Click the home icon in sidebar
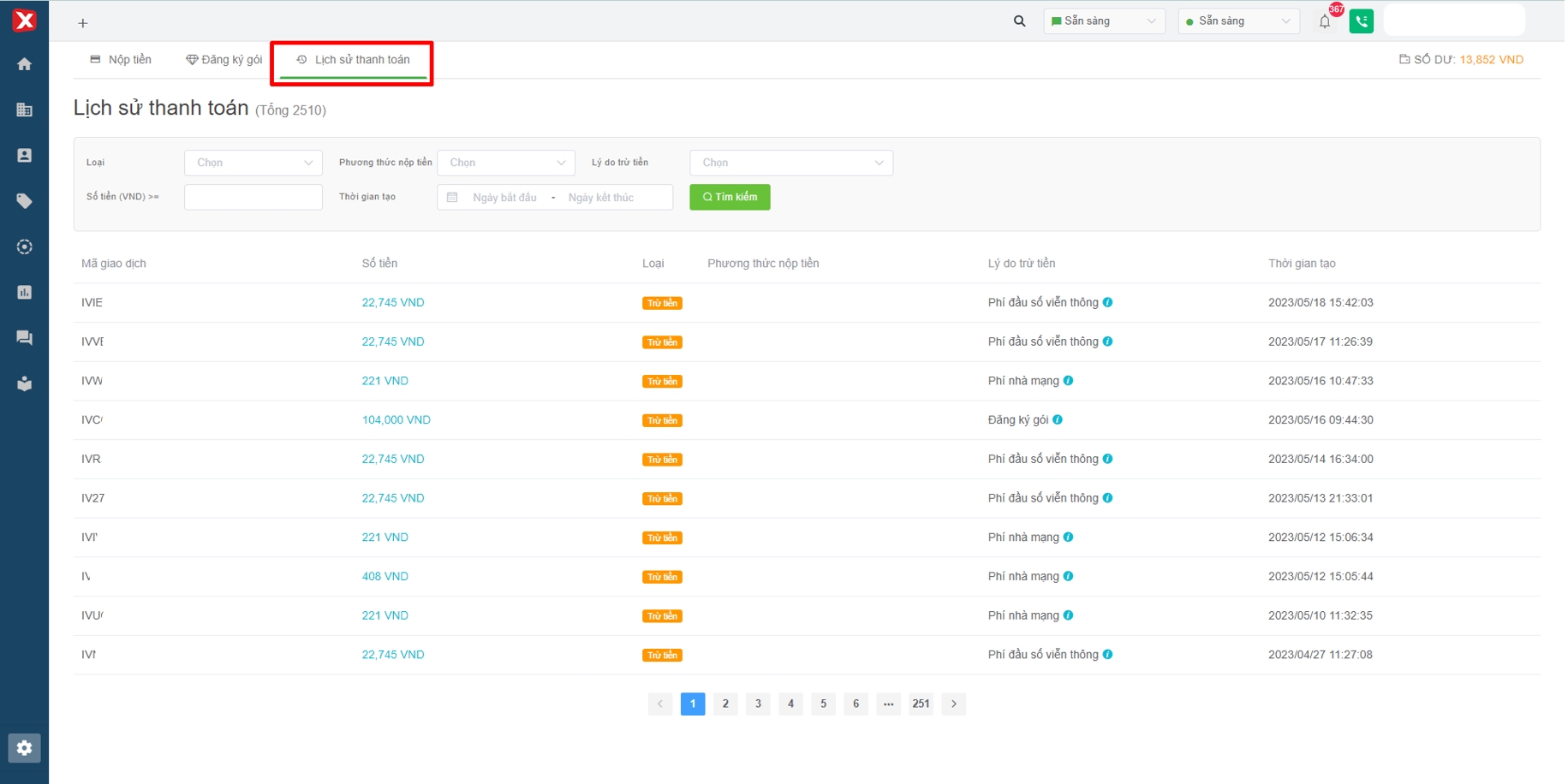 coord(24,64)
